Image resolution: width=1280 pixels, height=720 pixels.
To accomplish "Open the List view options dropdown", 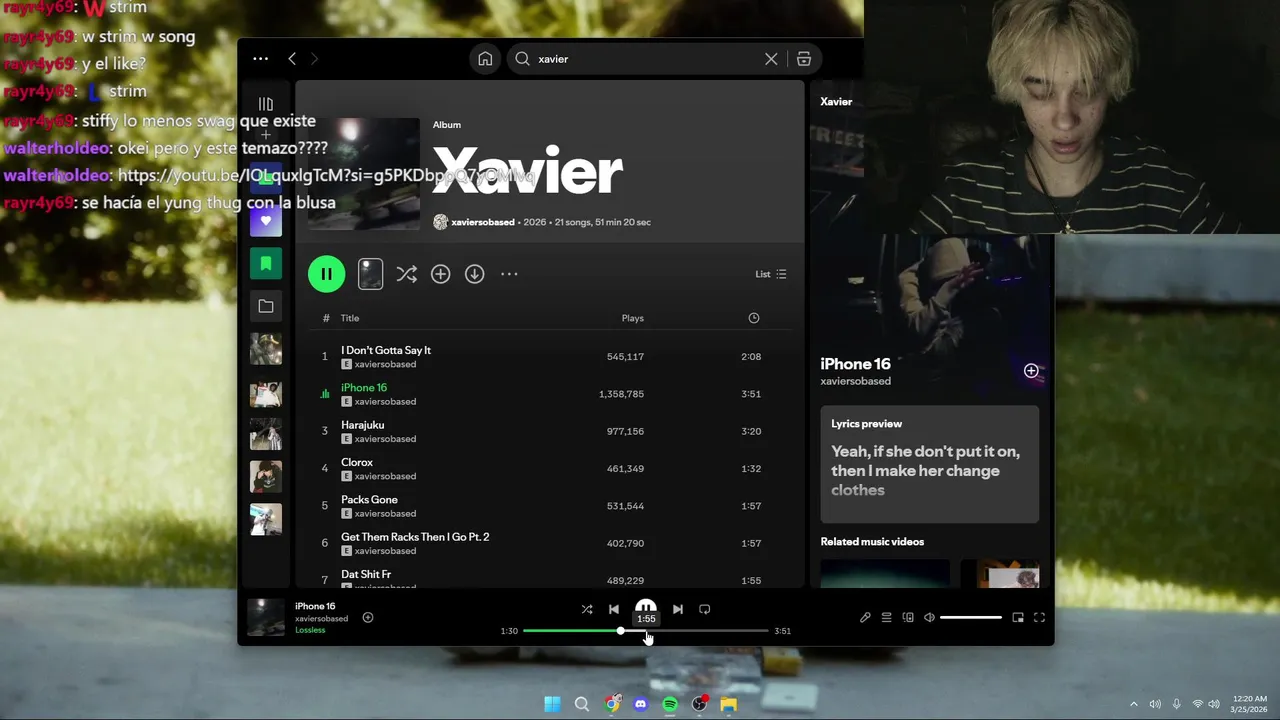I will pos(771,274).
